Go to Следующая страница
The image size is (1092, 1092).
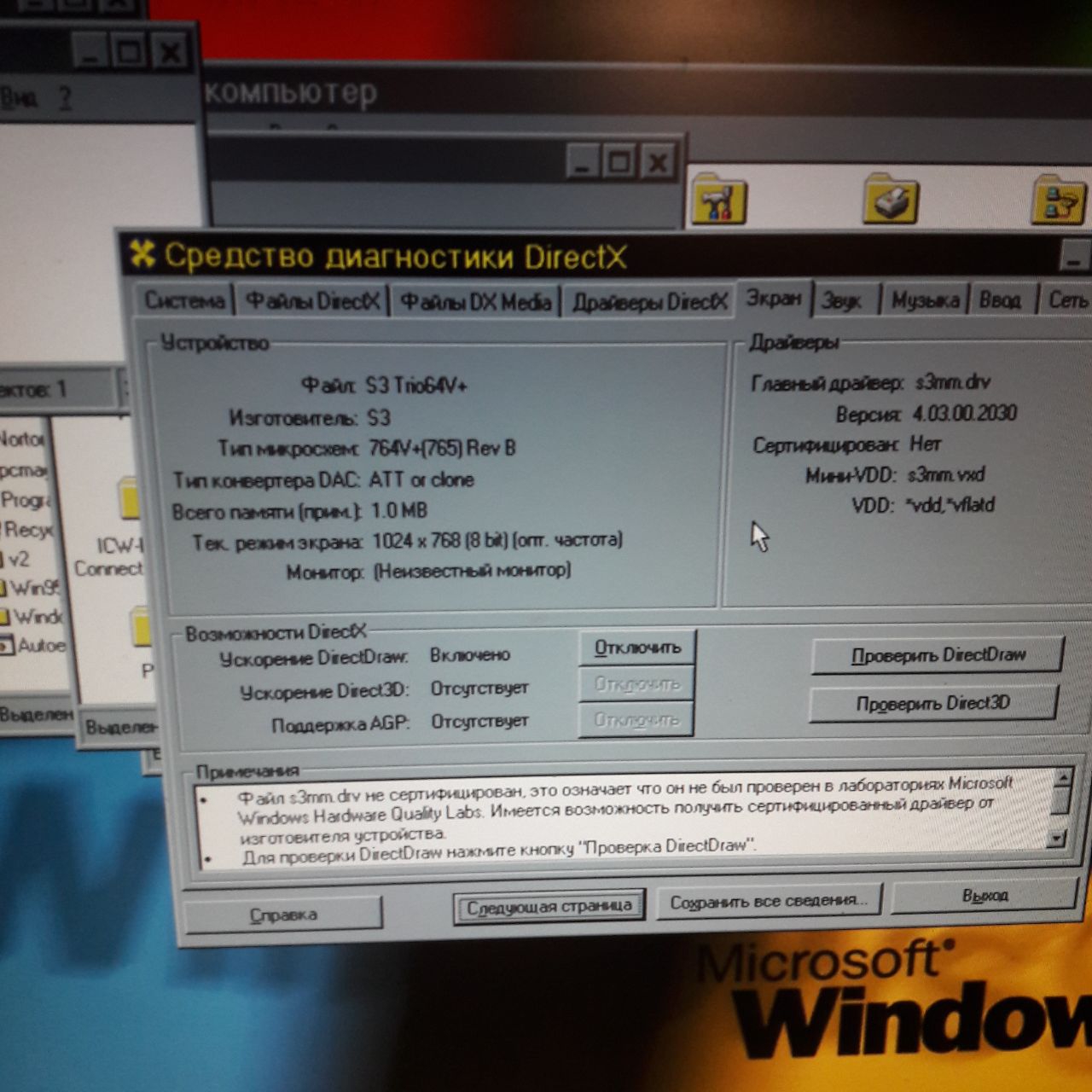(549, 906)
